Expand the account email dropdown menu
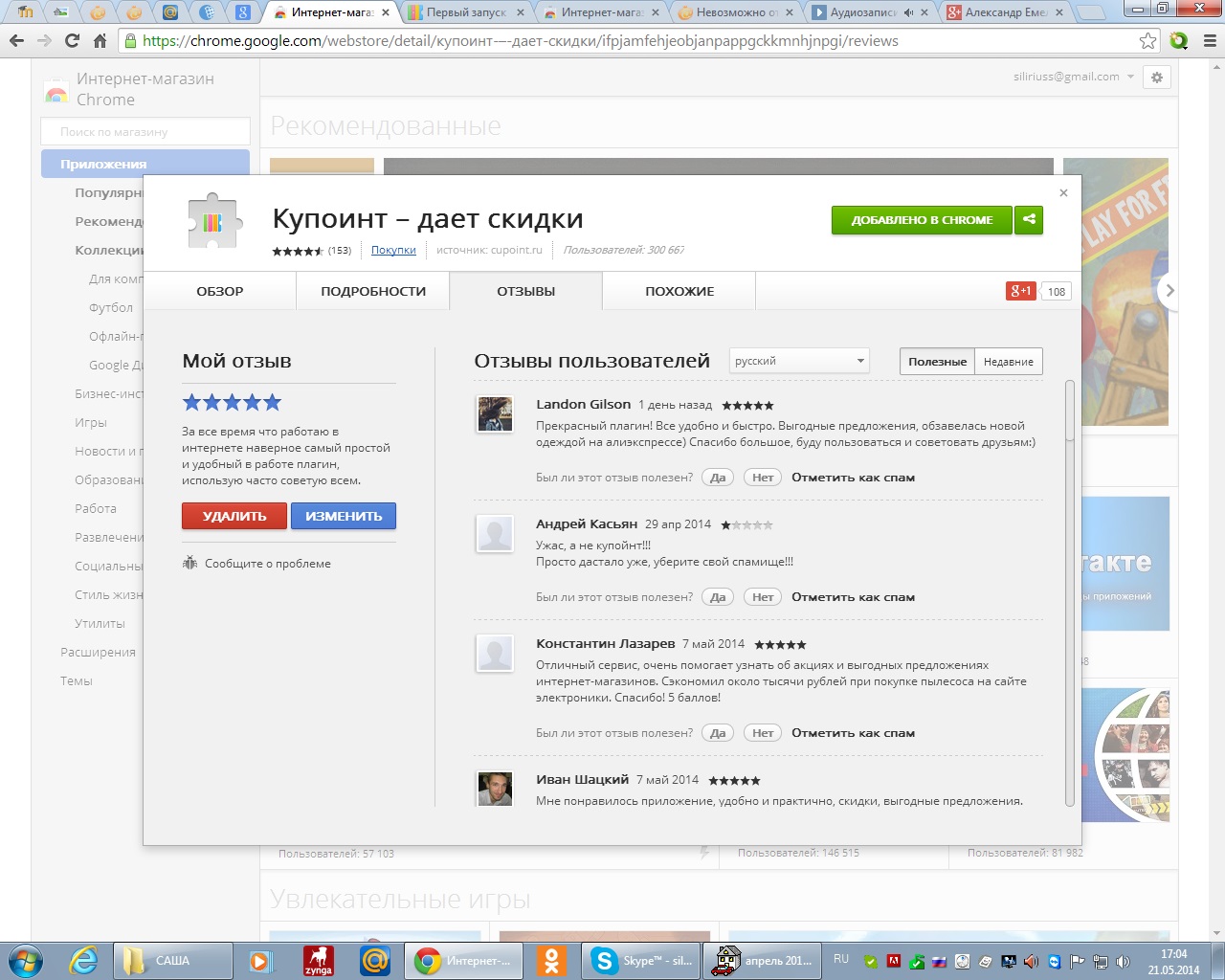1225x980 pixels. coord(1130,77)
